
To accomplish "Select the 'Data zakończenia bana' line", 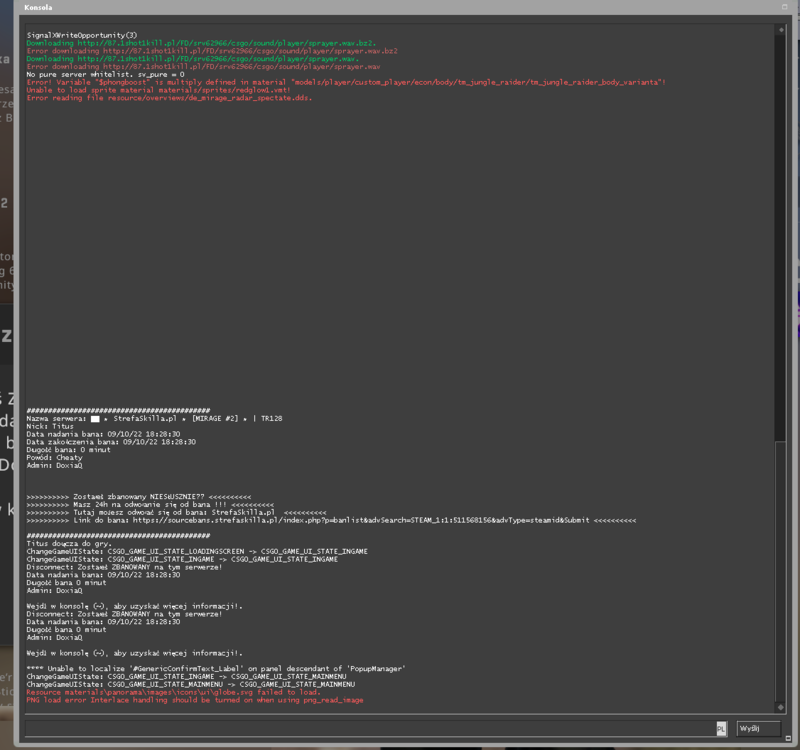I will click(111, 442).
